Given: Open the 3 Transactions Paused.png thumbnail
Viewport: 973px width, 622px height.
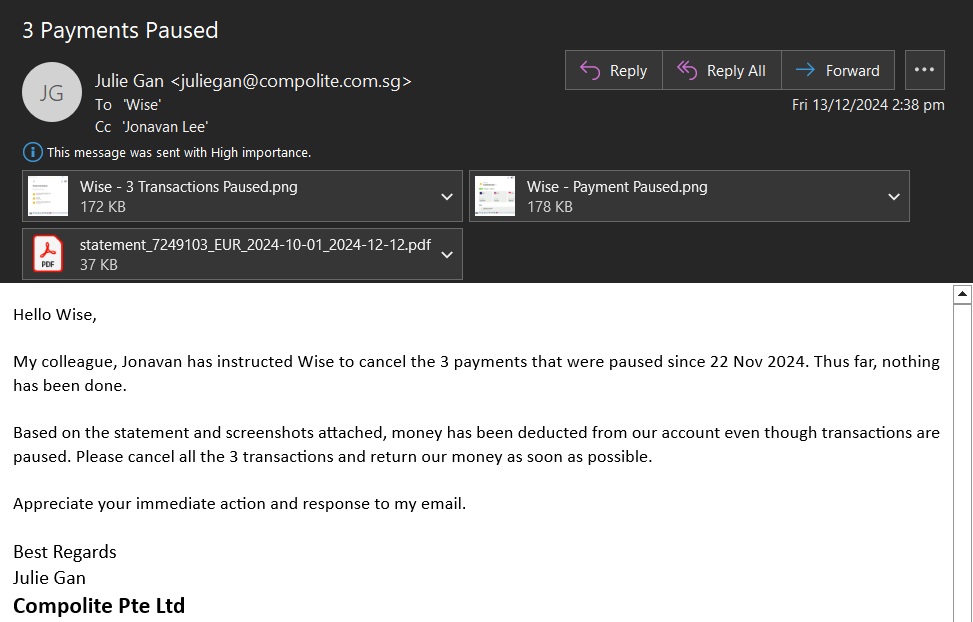Looking at the screenshot, I should coord(48,196).
